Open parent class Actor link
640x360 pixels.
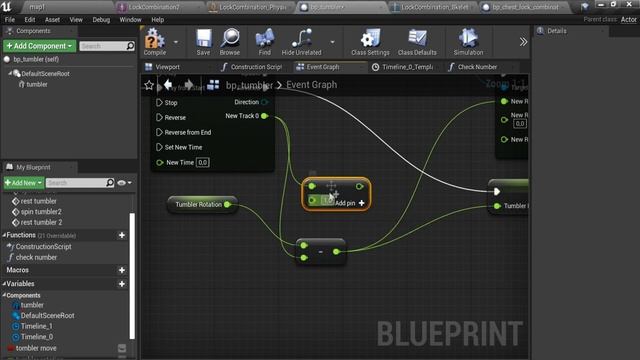(629, 20)
